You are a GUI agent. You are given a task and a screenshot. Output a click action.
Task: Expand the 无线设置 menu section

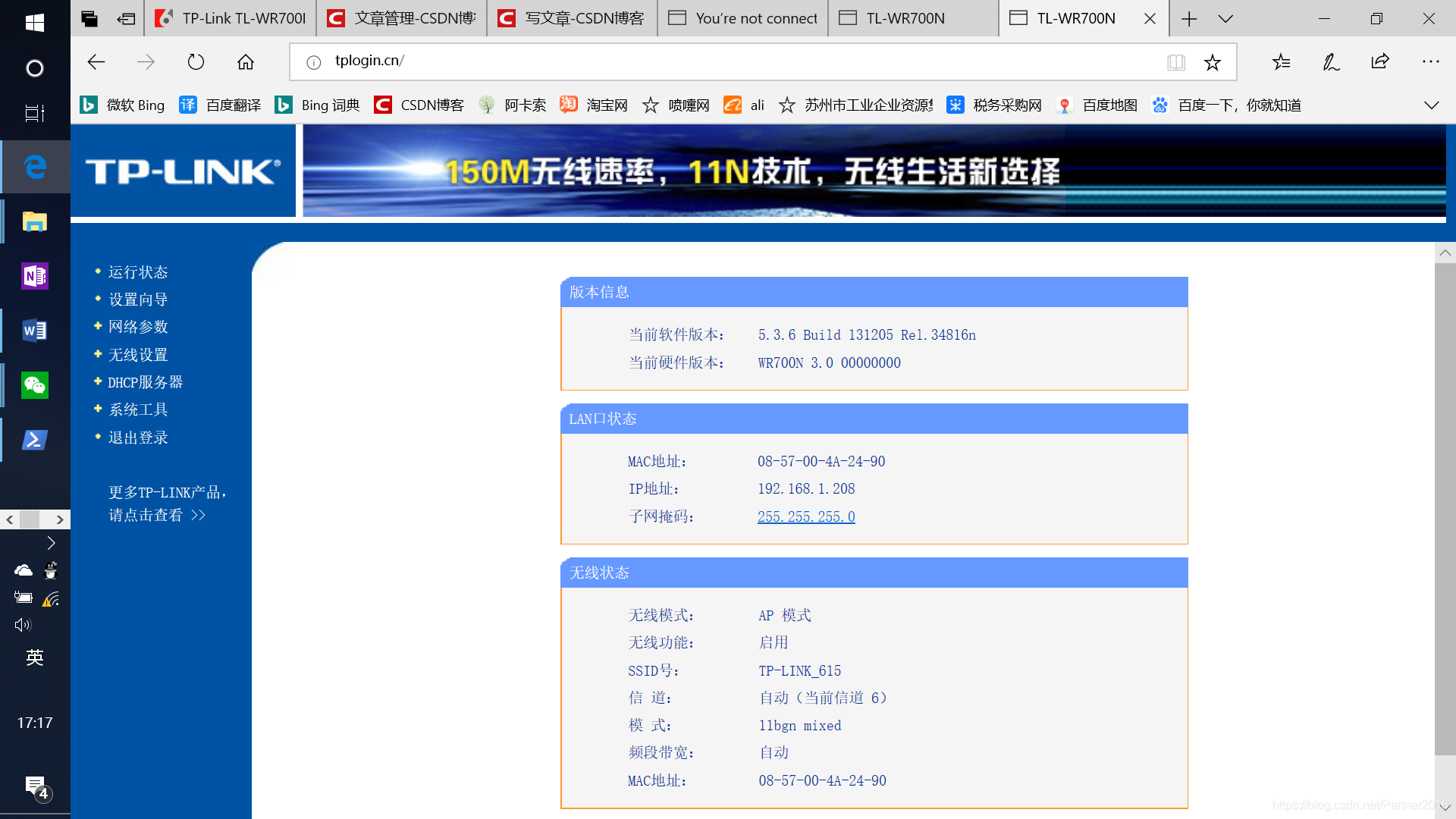[137, 354]
